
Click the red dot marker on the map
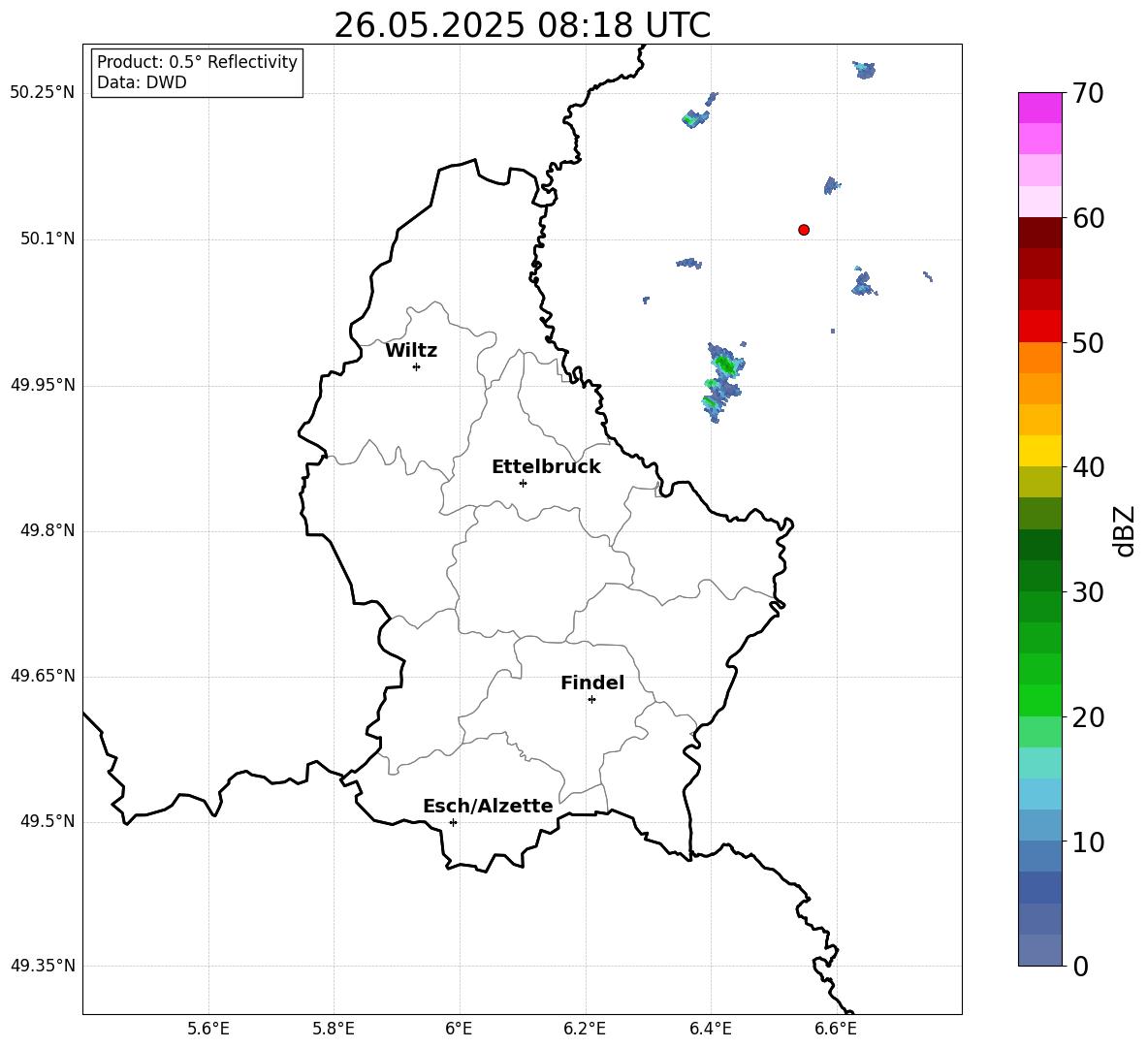point(803,230)
